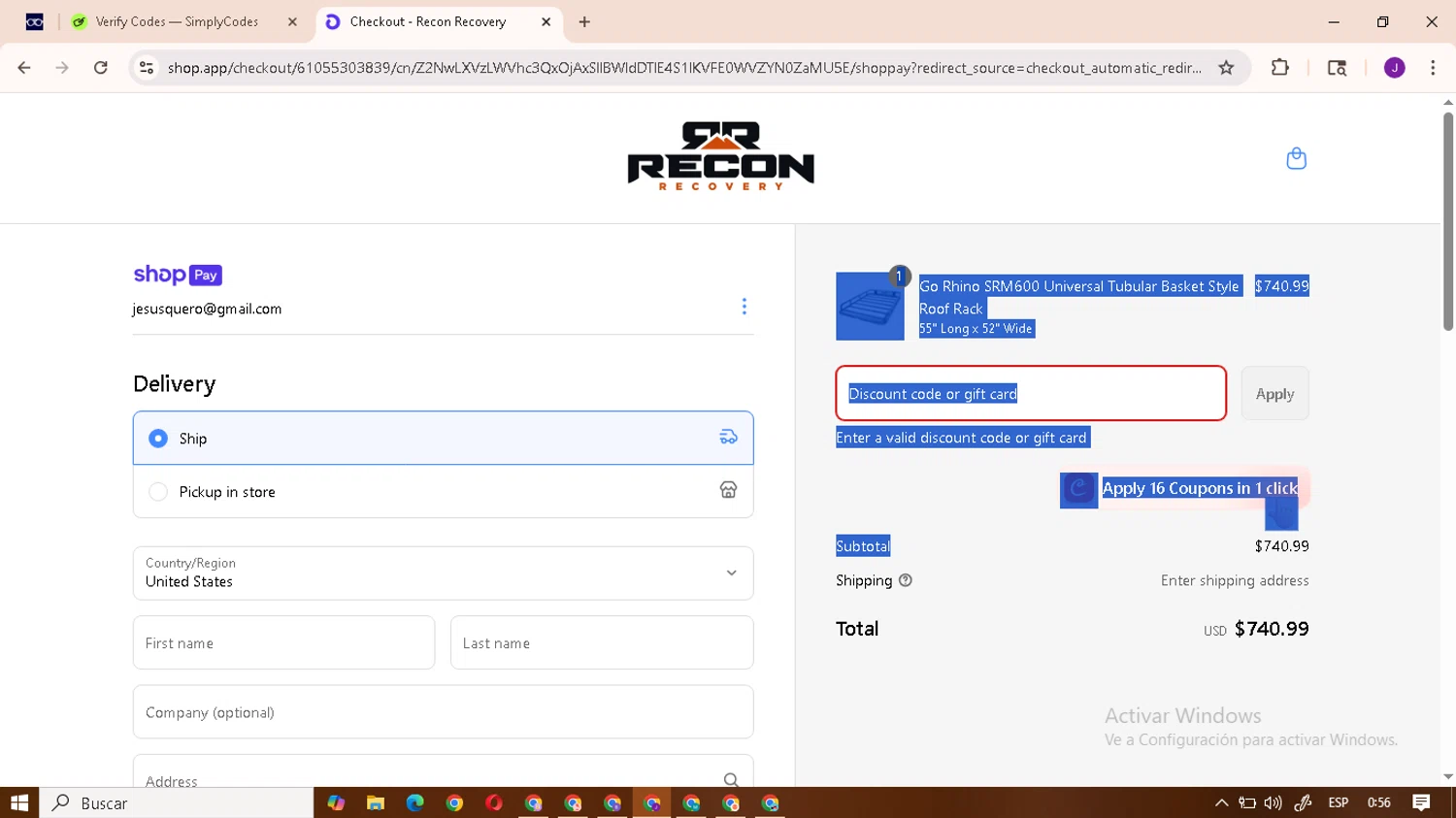Click the email jesusquero@gmail.com

[x=207, y=309]
